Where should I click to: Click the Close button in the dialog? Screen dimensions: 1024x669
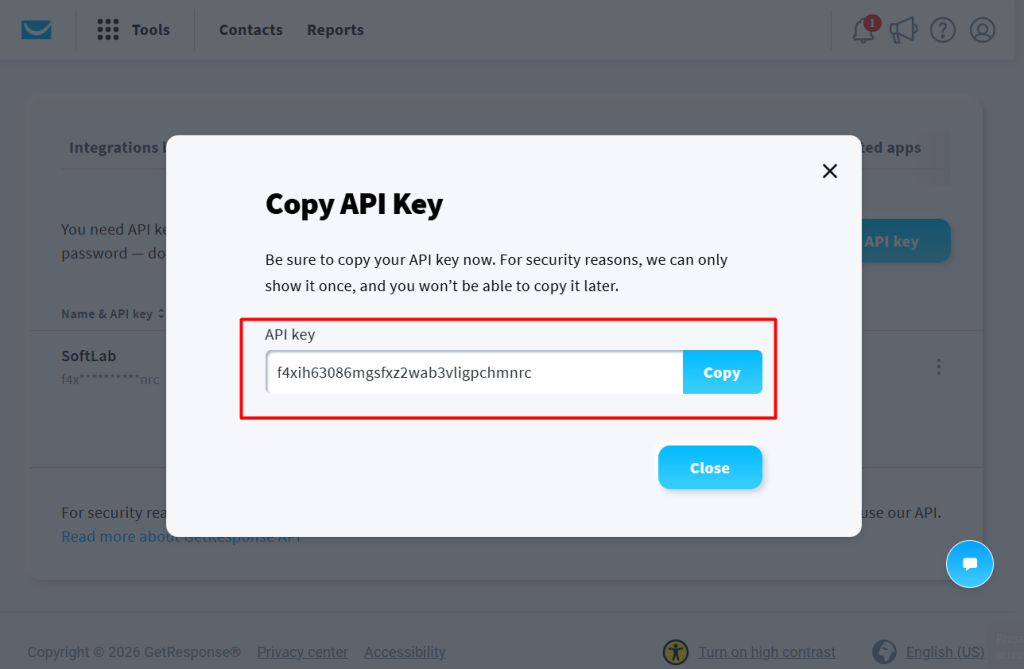710,468
